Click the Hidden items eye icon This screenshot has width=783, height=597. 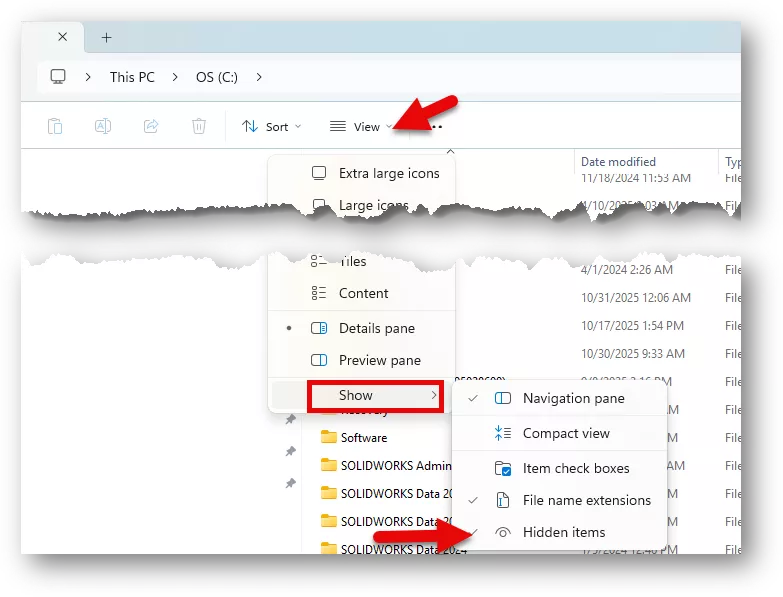pos(503,533)
